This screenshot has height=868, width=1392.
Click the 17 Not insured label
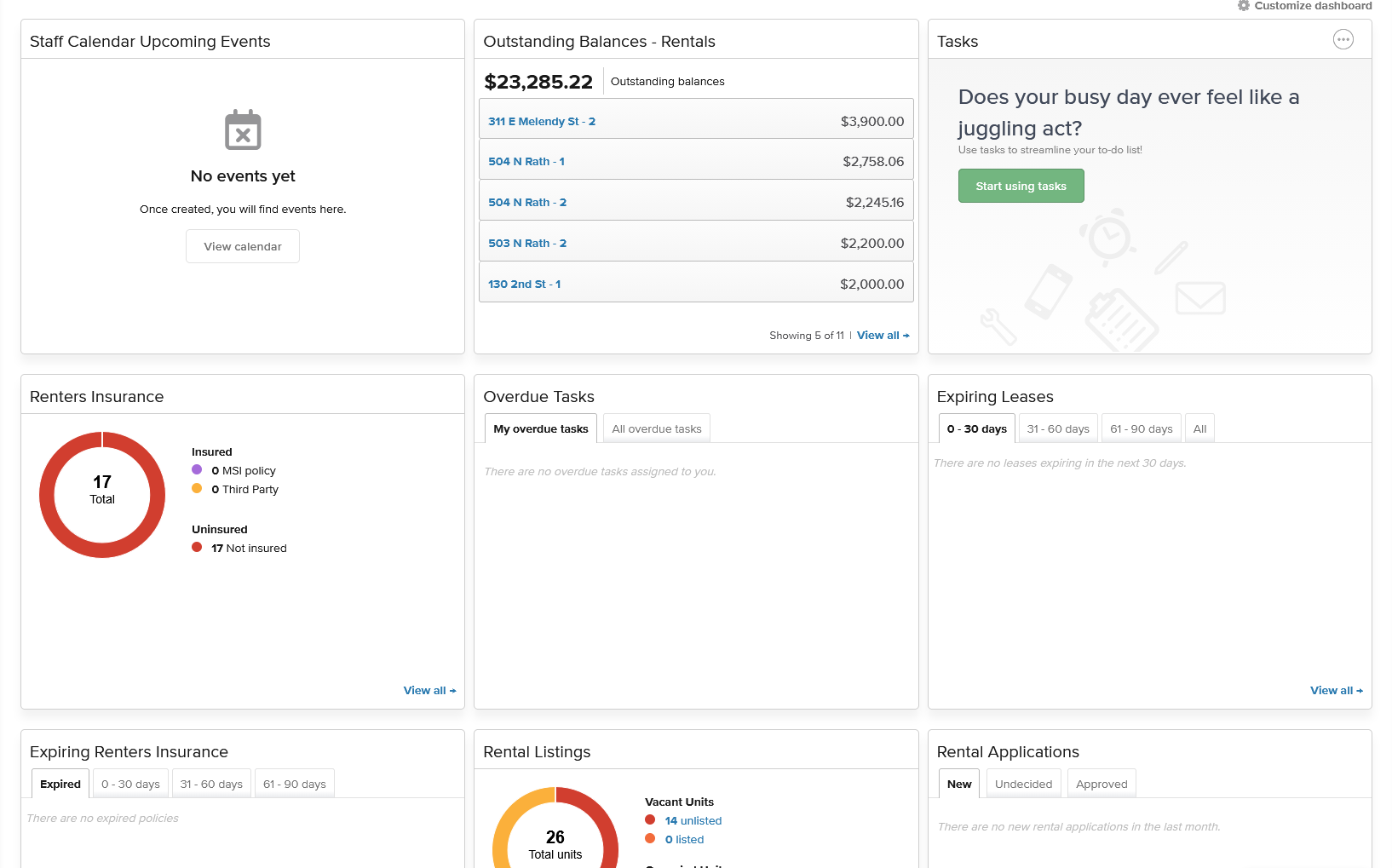pos(249,548)
